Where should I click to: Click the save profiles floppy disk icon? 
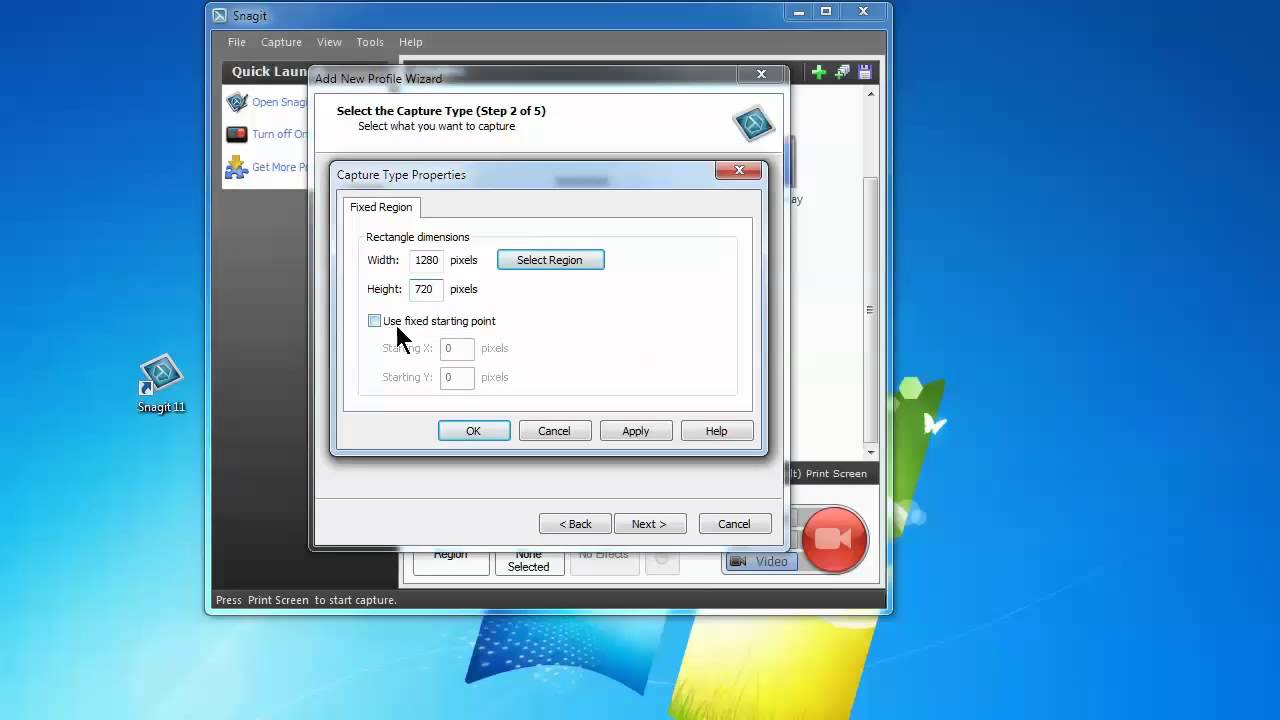click(865, 72)
